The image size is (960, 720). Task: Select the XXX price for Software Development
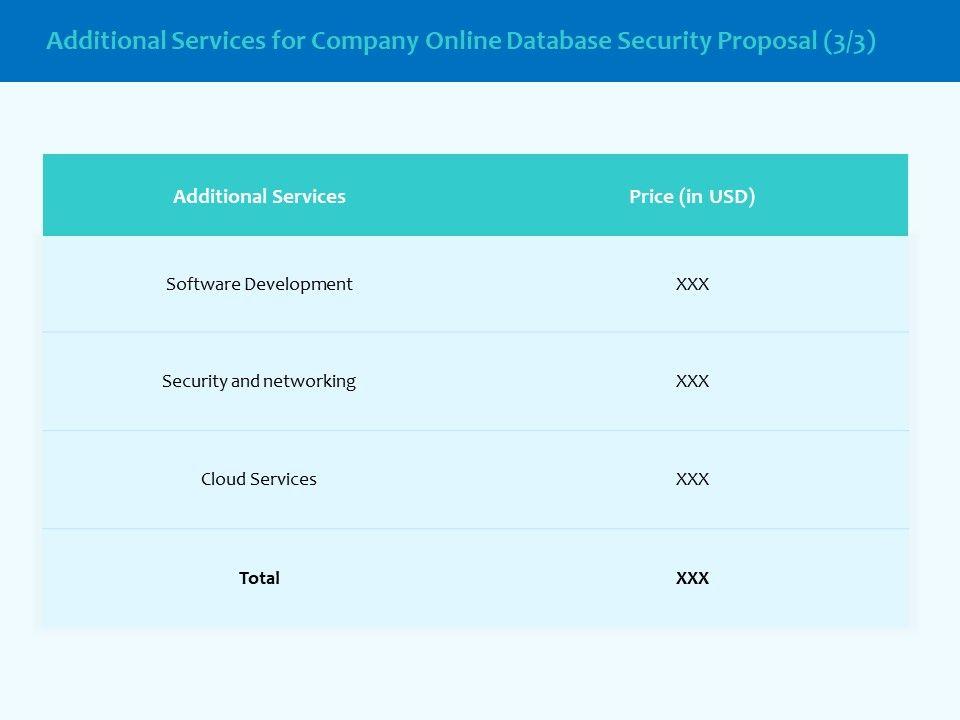(x=692, y=284)
